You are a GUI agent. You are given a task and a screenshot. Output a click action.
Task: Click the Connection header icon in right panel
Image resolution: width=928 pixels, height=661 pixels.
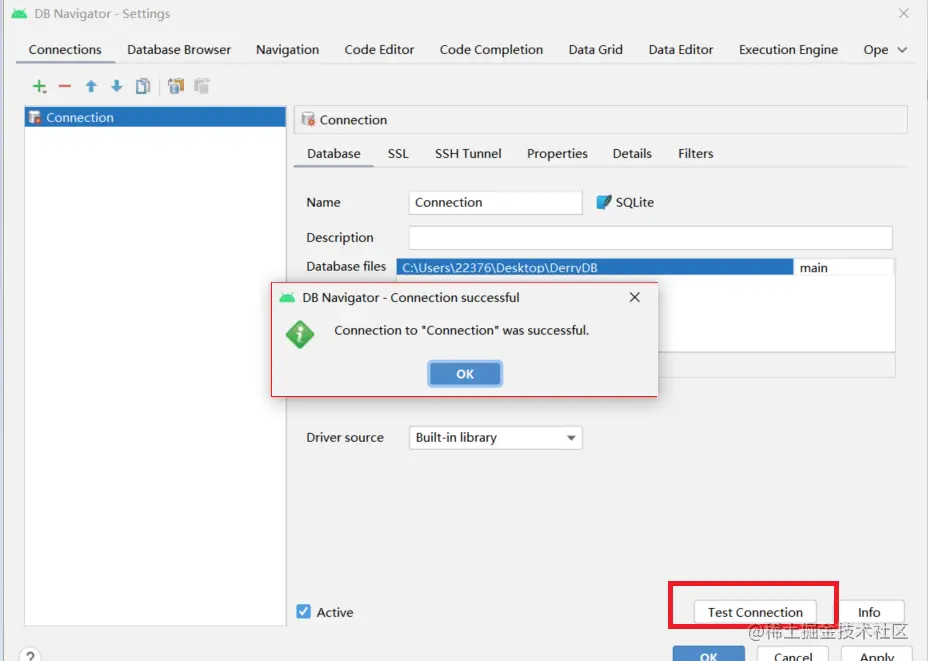[308, 120]
